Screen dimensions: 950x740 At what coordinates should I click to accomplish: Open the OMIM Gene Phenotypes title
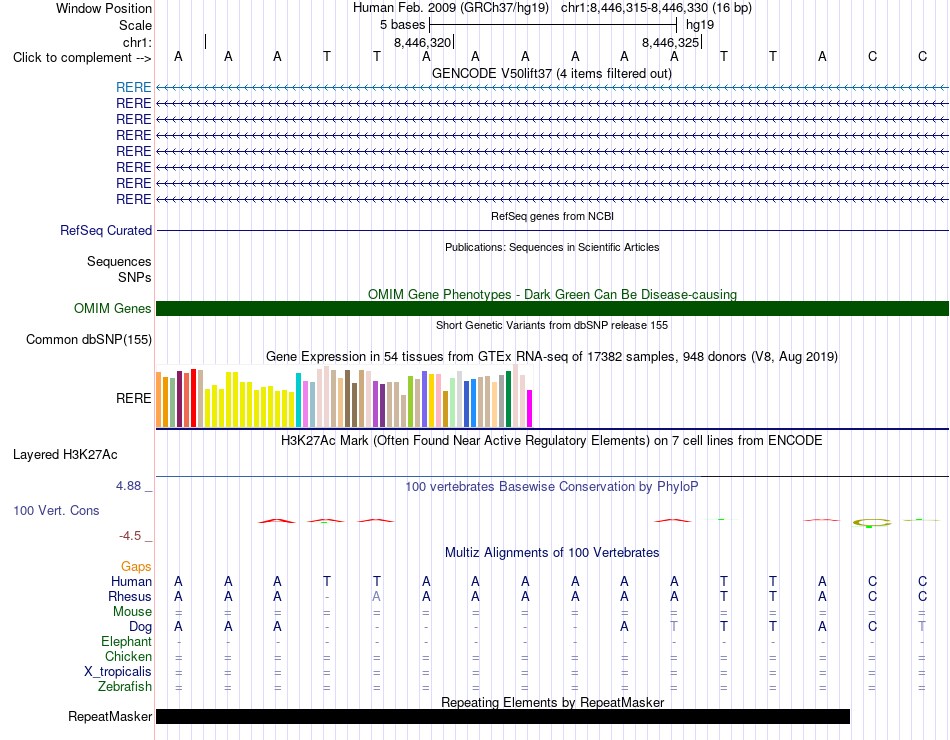(552, 295)
